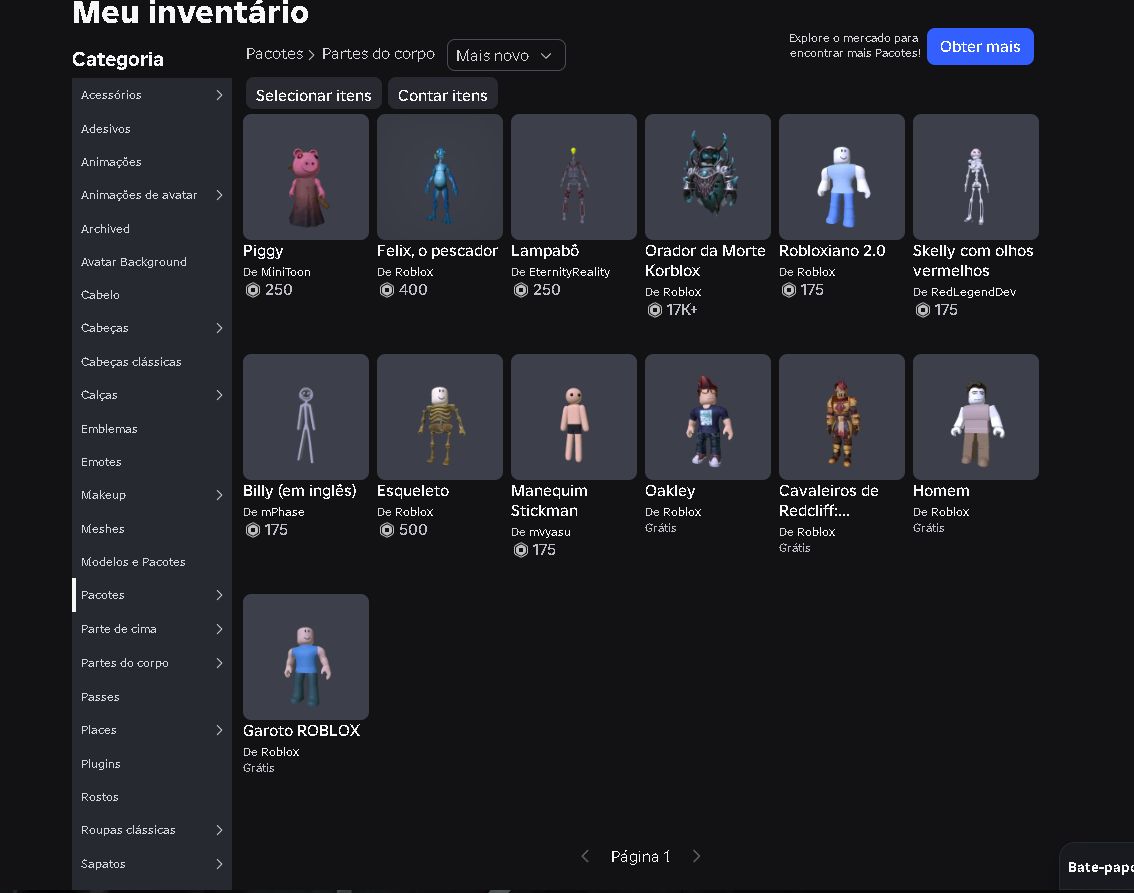The width and height of the screenshot is (1134, 893).
Task: Open the Manequim Stickman thumbnail
Action: click(x=574, y=416)
